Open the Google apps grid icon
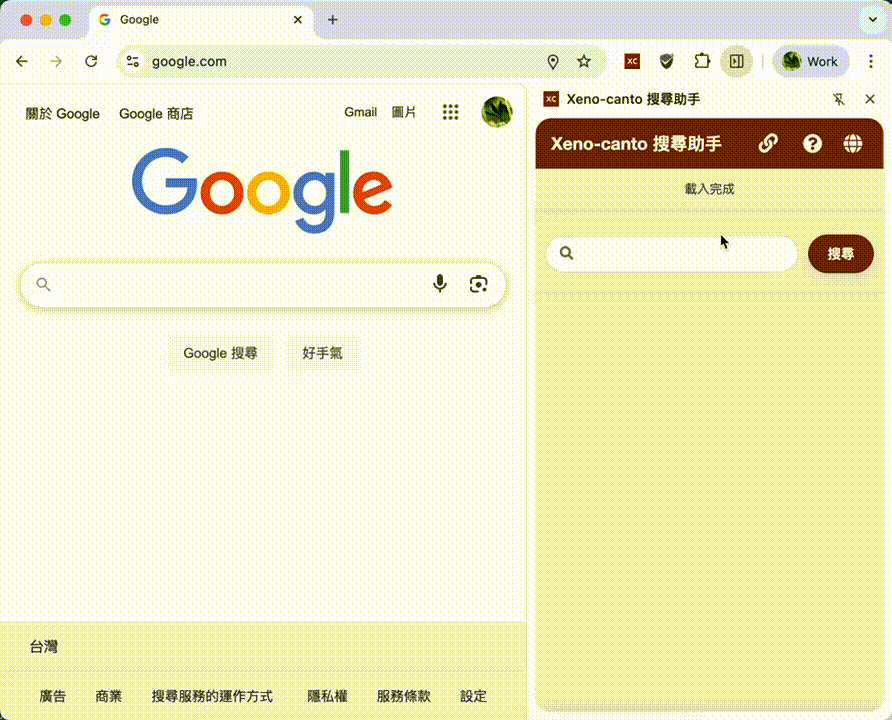This screenshot has height=720, width=892. [x=451, y=112]
